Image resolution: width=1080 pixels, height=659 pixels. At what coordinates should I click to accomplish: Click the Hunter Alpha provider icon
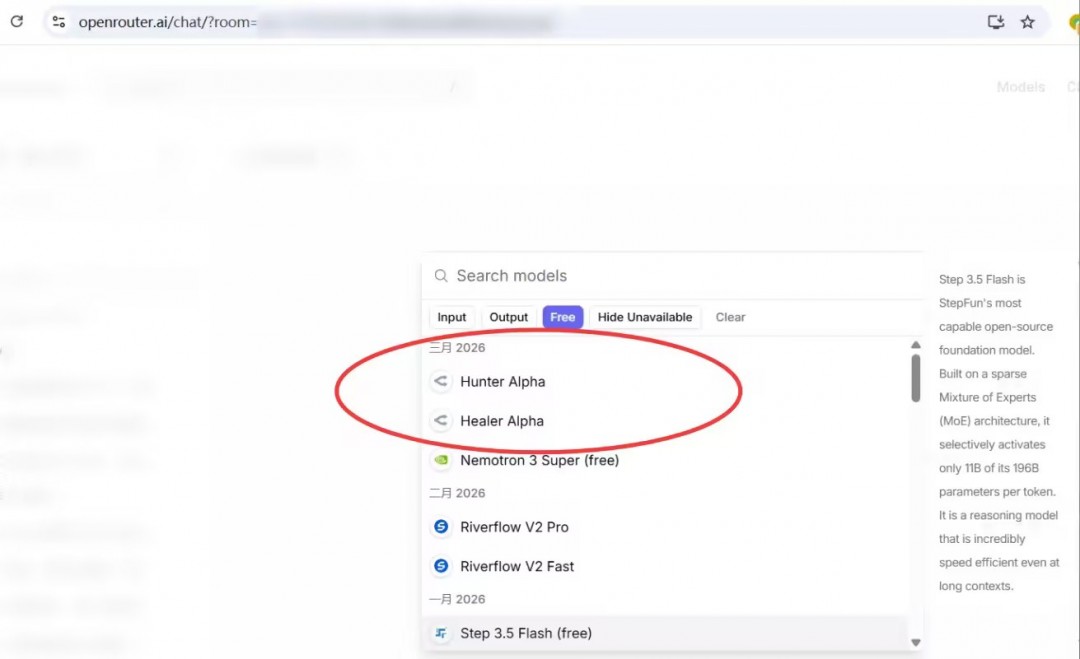pos(441,381)
